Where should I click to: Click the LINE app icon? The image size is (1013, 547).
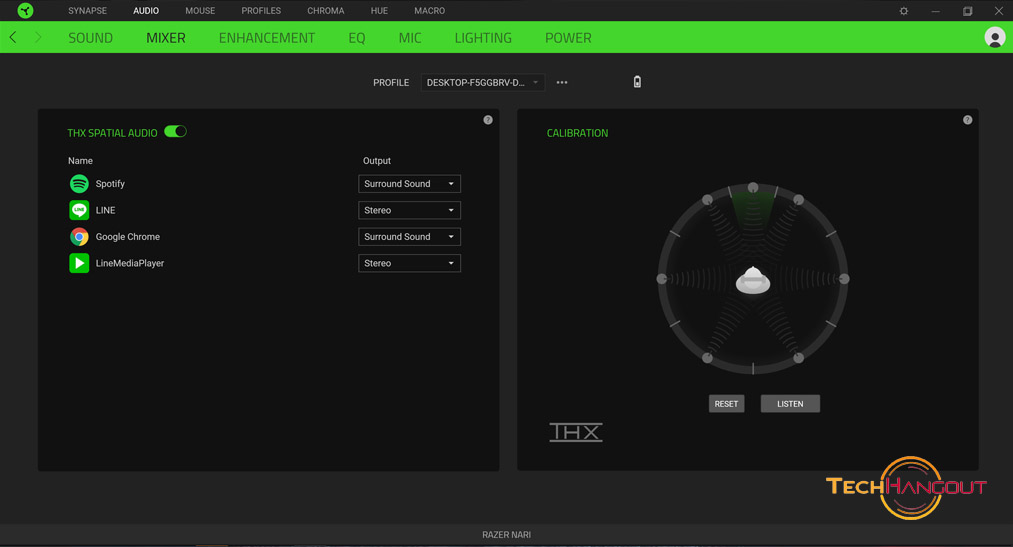pyautogui.click(x=79, y=211)
